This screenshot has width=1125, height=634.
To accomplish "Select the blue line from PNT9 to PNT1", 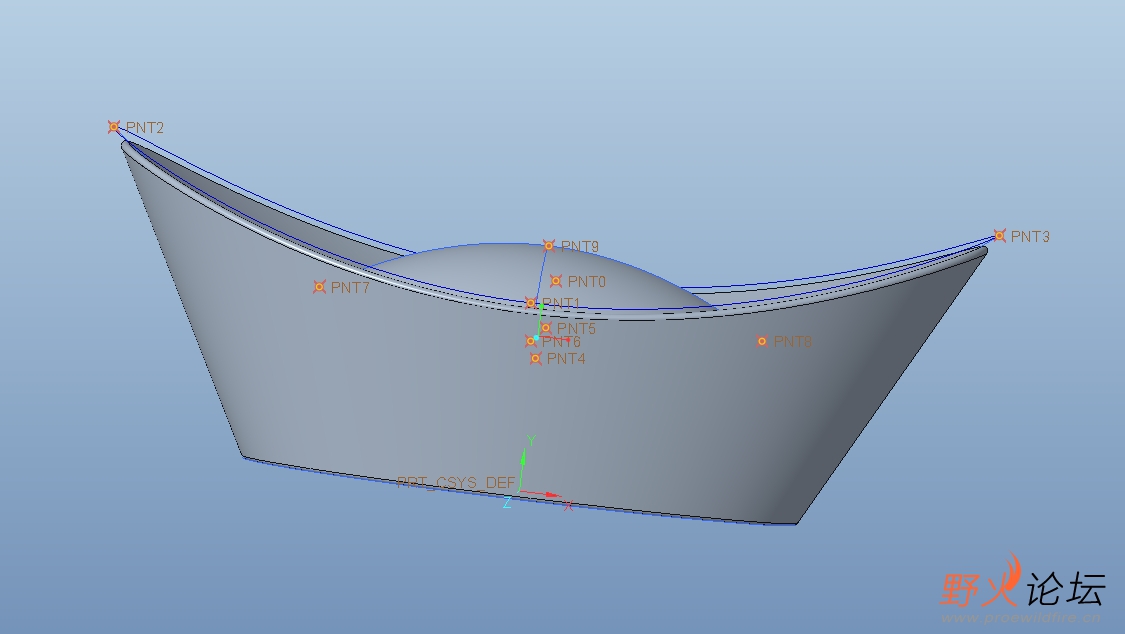I will (541, 272).
